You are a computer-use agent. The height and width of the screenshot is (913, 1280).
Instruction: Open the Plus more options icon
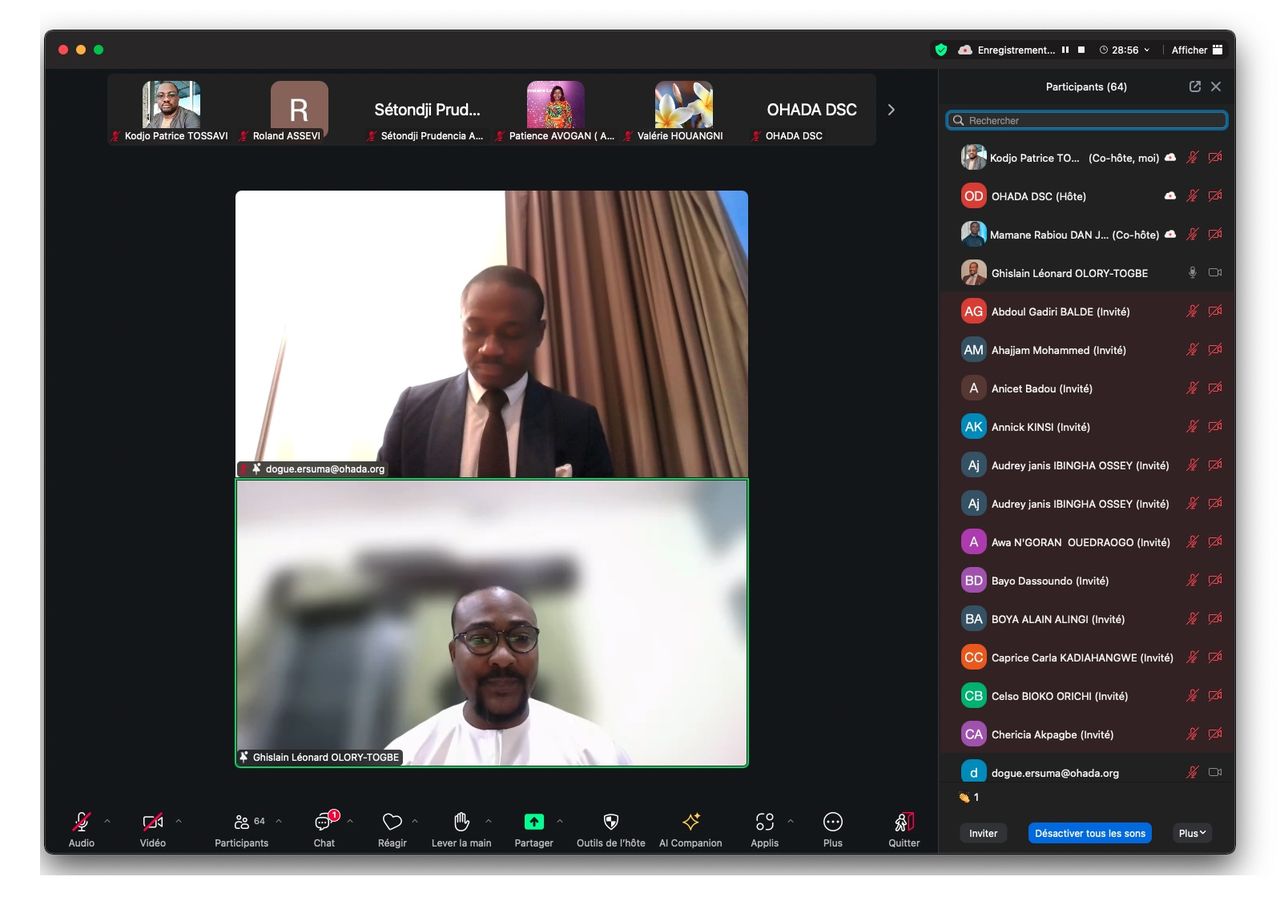pyautogui.click(x=833, y=822)
